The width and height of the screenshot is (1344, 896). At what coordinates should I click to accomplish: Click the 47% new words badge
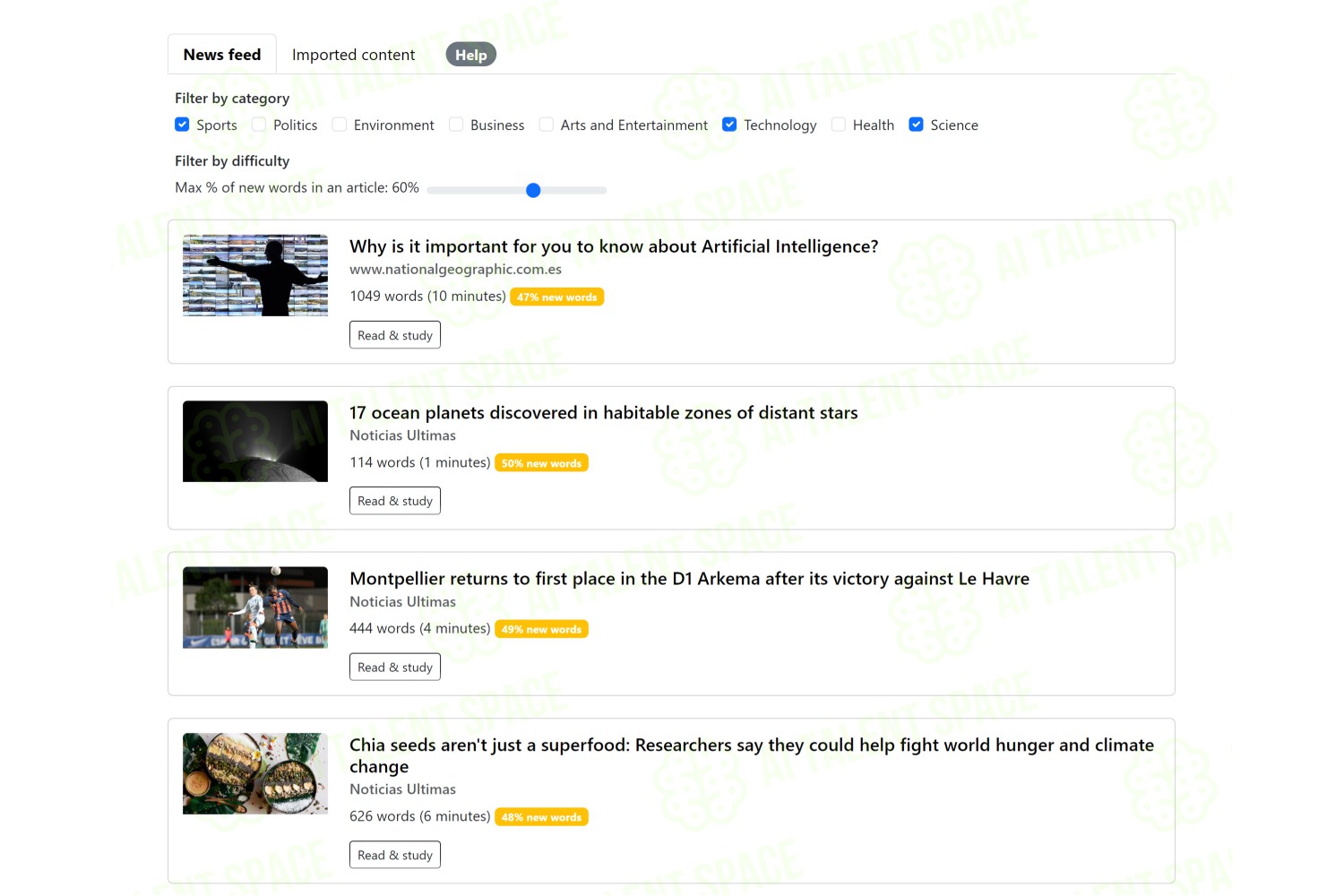(557, 297)
